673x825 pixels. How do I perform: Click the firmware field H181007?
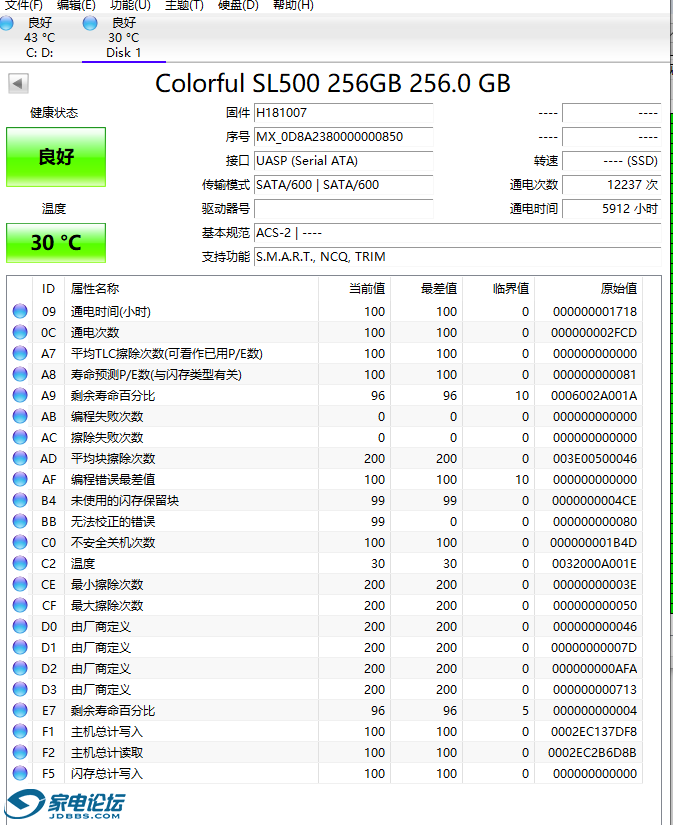pos(344,113)
